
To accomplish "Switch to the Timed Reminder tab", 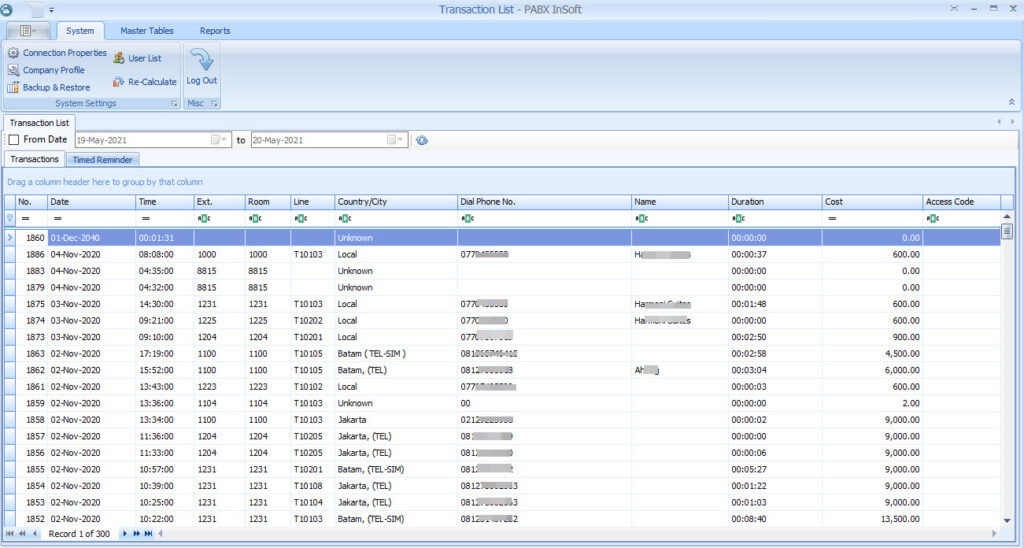I will (x=104, y=160).
